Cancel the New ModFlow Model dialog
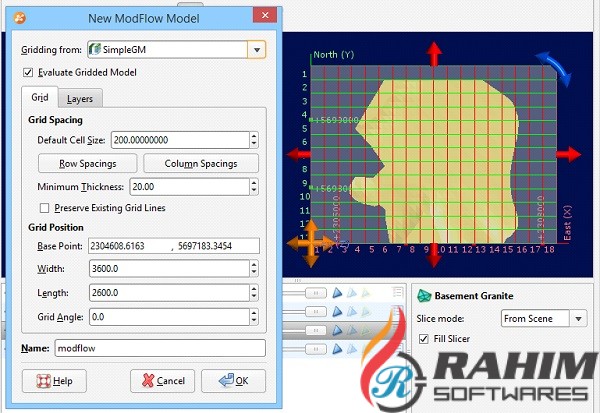This screenshot has height=413, width=600. (162, 381)
